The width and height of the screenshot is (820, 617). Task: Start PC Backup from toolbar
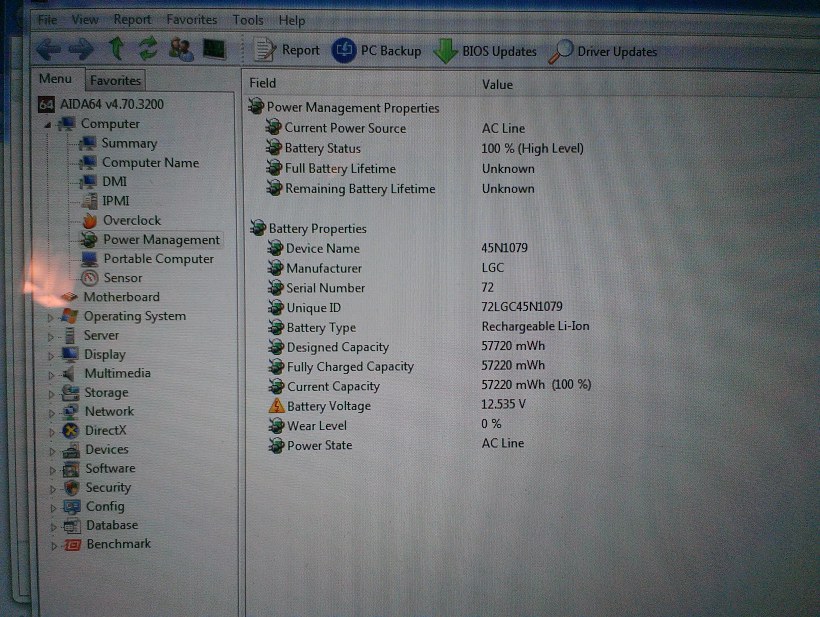tap(377, 51)
